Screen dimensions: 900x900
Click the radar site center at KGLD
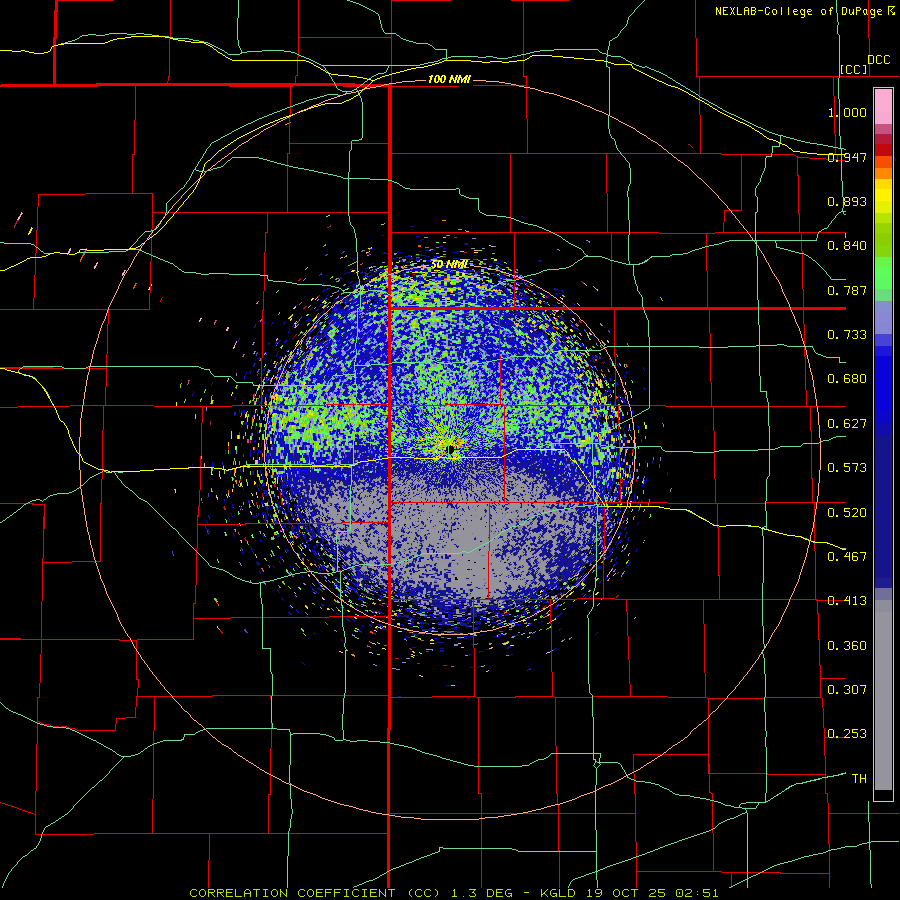(x=452, y=449)
